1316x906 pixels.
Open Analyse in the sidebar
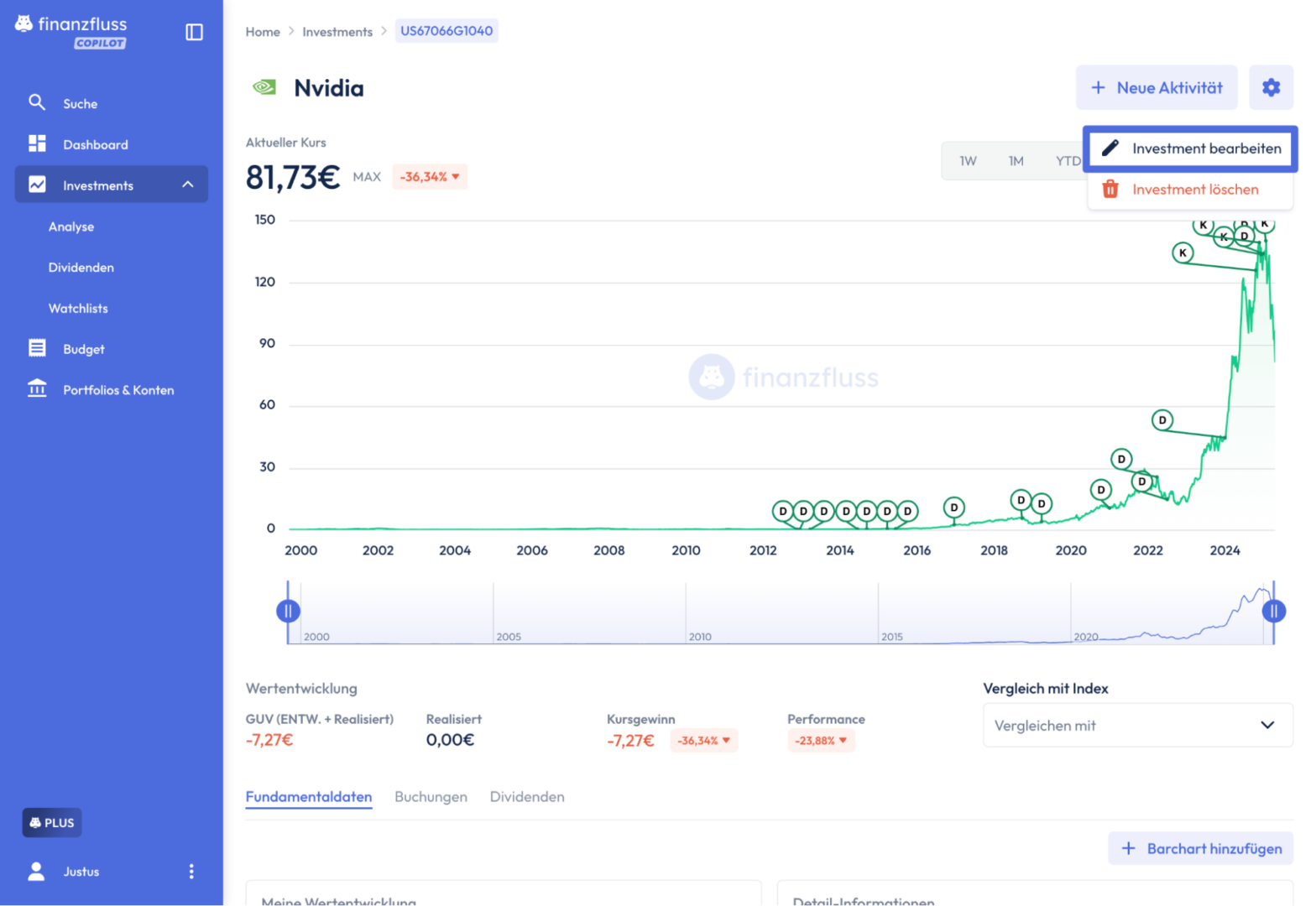point(71,226)
